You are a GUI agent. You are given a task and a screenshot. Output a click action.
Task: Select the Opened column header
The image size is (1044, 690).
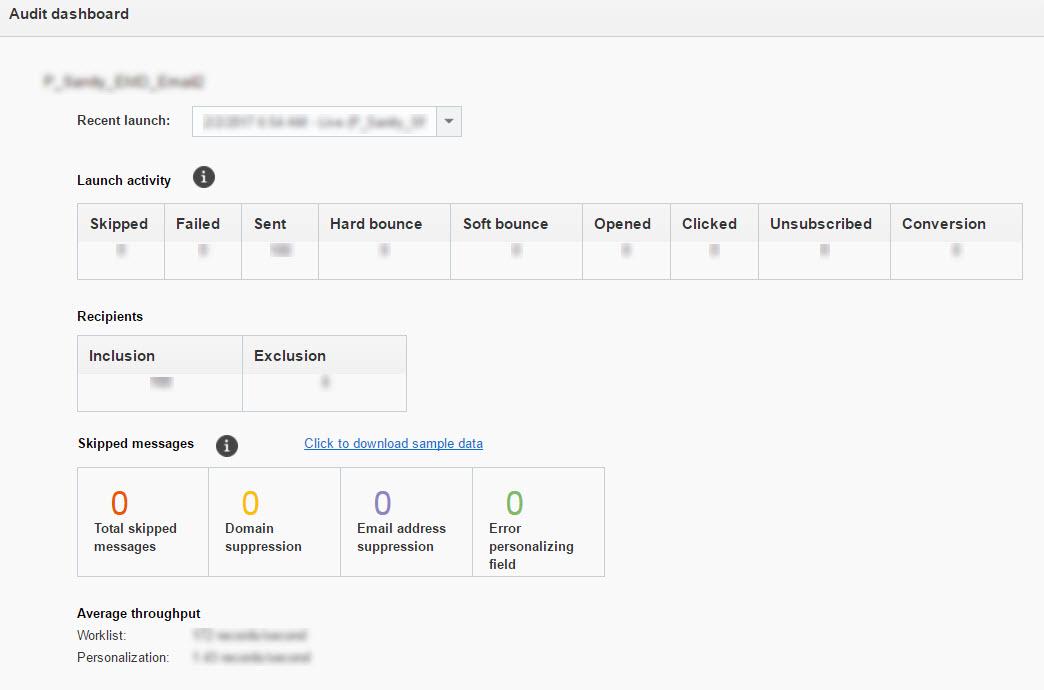click(622, 224)
